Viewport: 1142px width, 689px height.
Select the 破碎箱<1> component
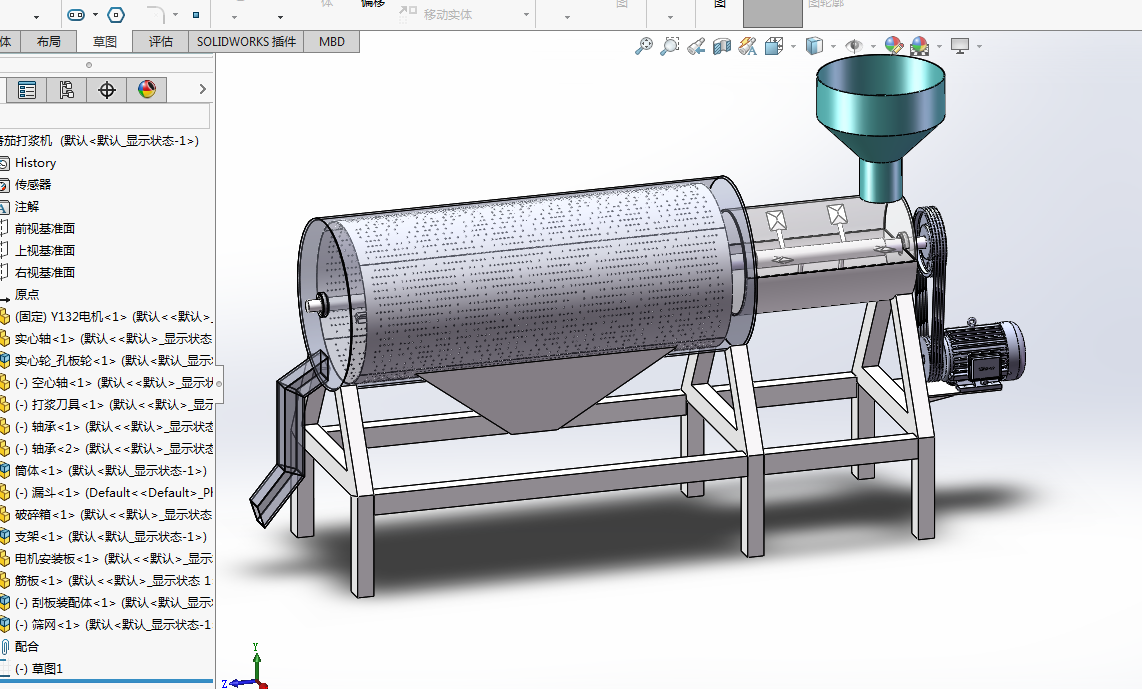point(113,514)
